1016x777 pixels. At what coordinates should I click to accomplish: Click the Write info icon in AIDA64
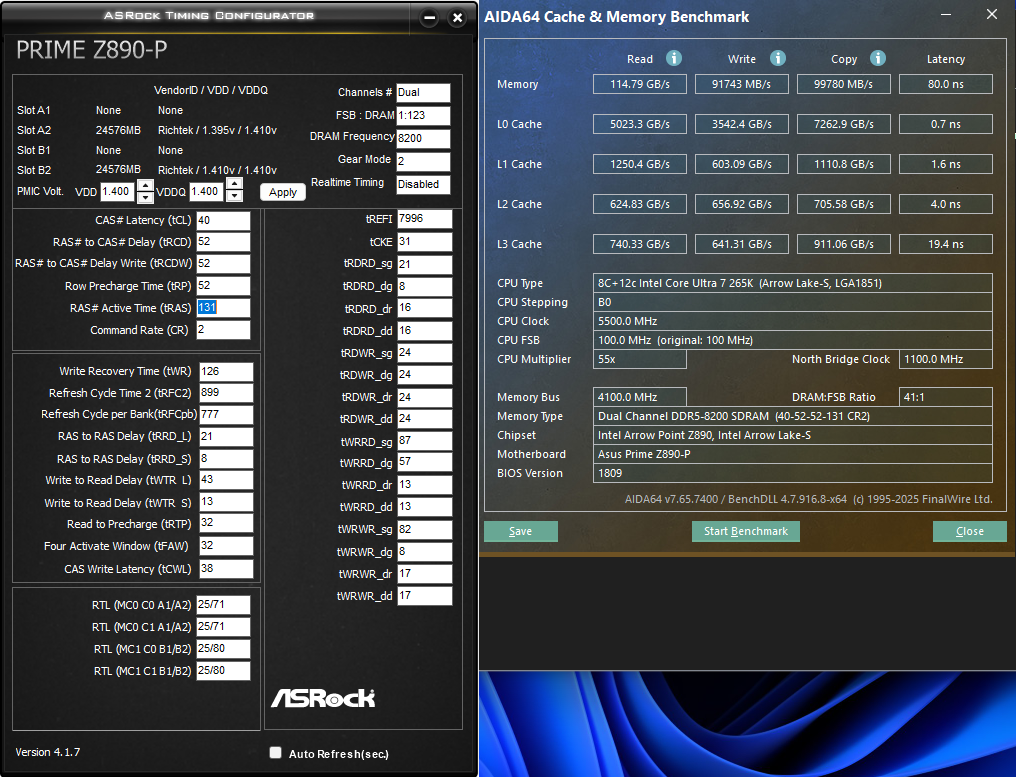[x=778, y=58]
